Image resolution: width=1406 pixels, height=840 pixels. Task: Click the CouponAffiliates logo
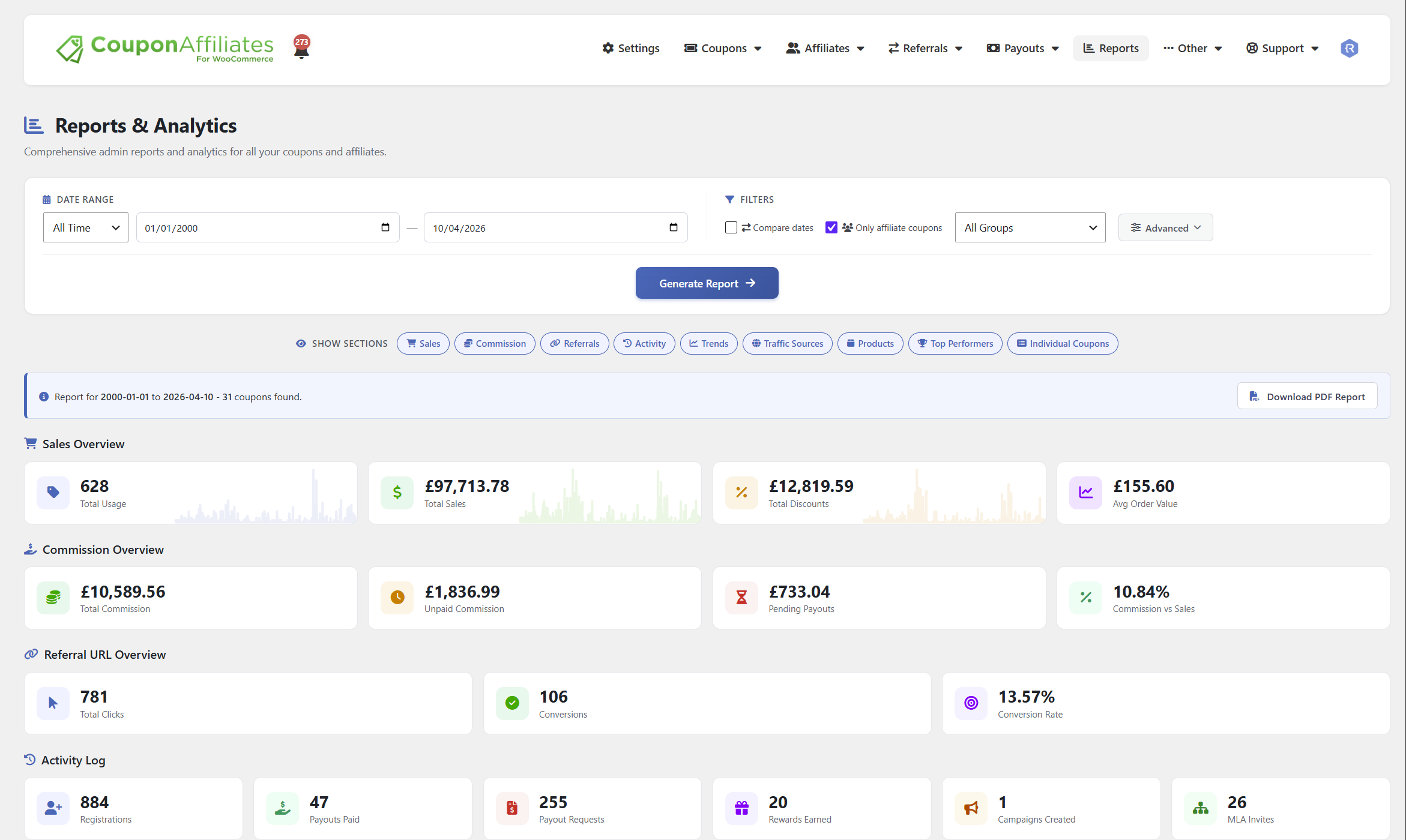coord(165,48)
